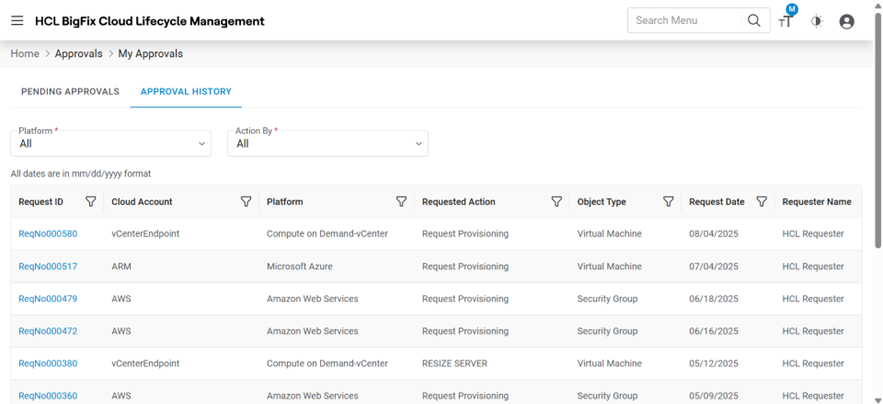This screenshot has width=883, height=404.
Task: Go to Home breadcrumb
Action: tap(25, 54)
